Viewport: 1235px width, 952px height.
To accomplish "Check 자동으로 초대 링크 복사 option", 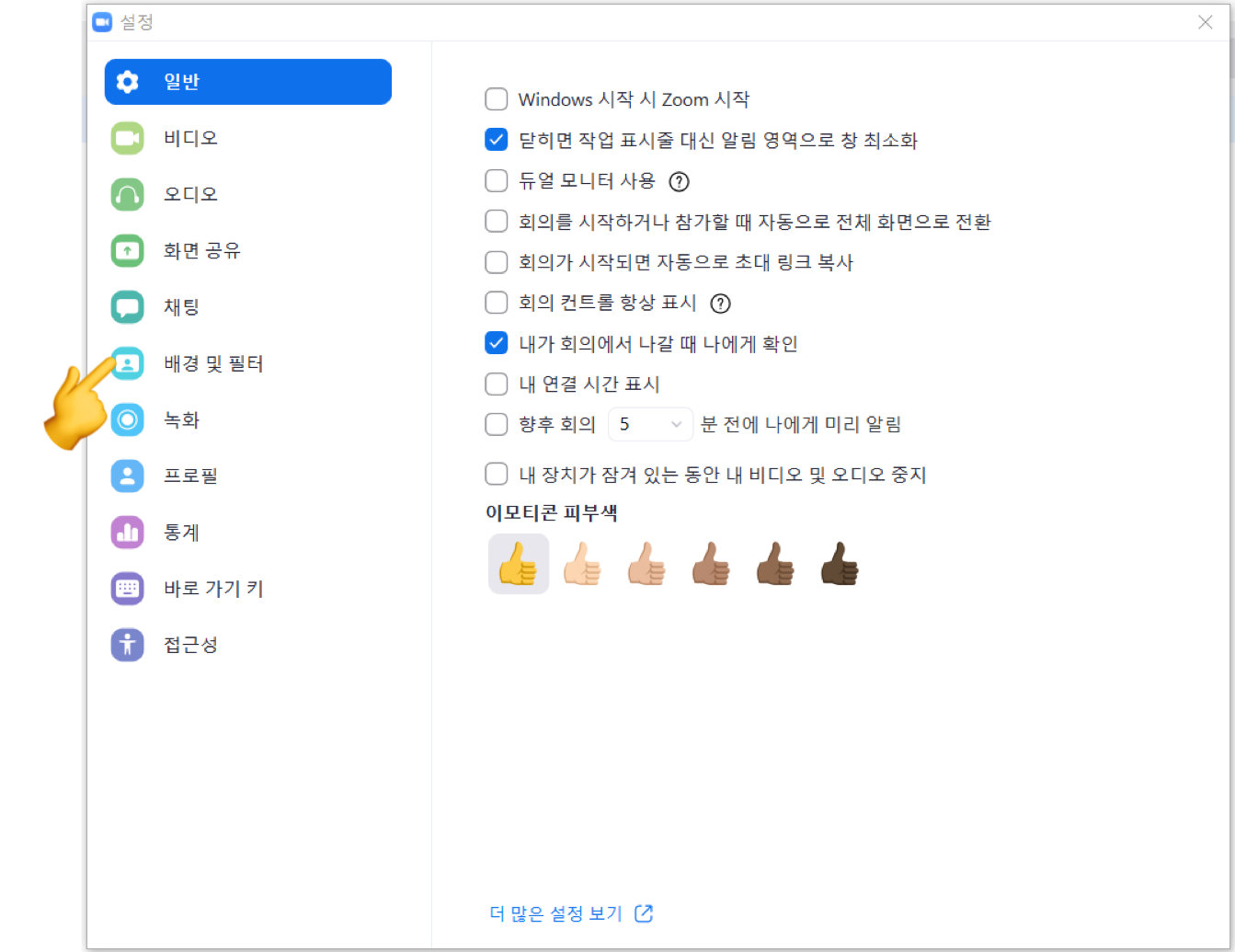I will tap(497, 262).
